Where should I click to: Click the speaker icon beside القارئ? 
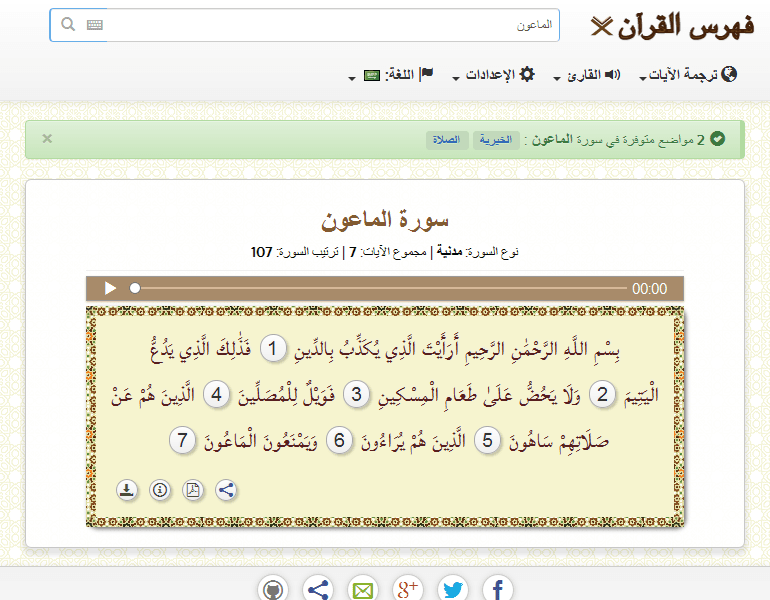[612, 75]
